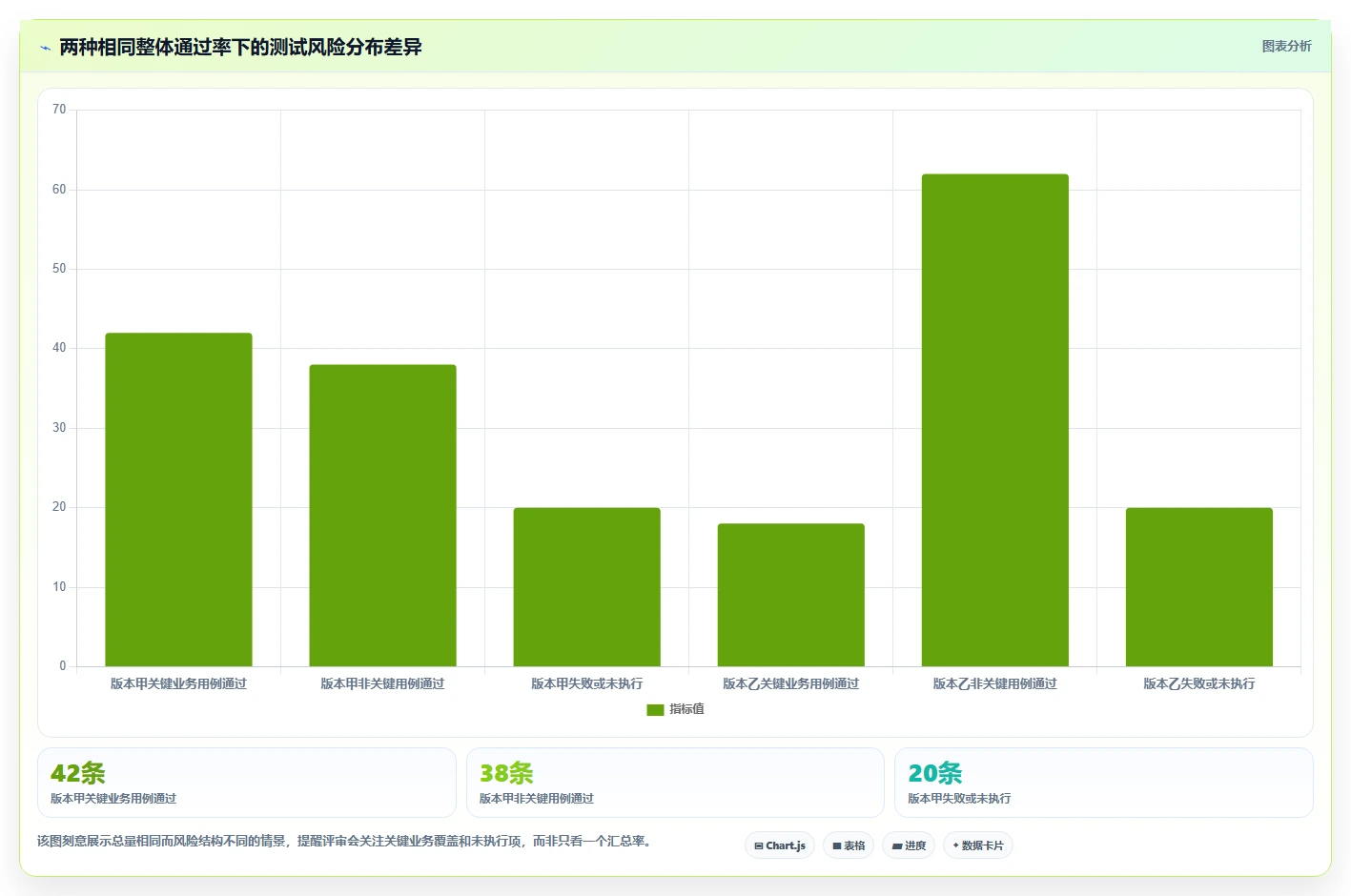Click the 指标值 legend label
1351x896 pixels.
pyautogui.click(x=686, y=709)
